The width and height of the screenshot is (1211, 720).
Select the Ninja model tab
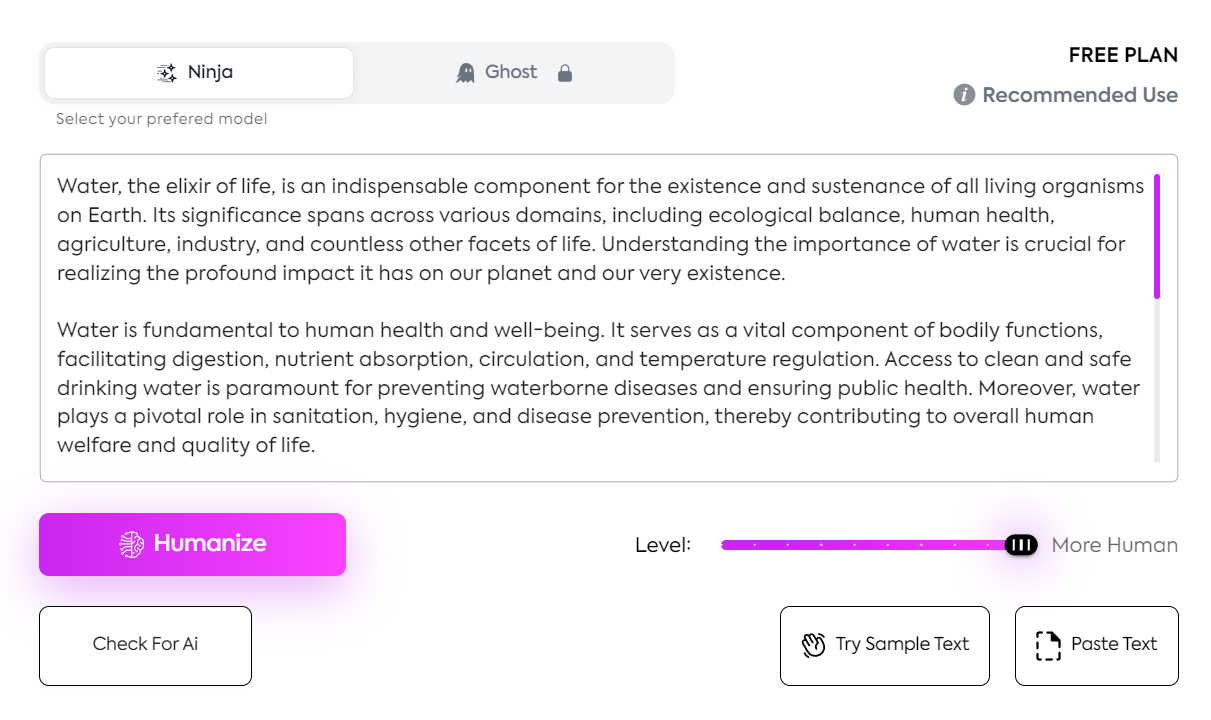click(197, 71)
